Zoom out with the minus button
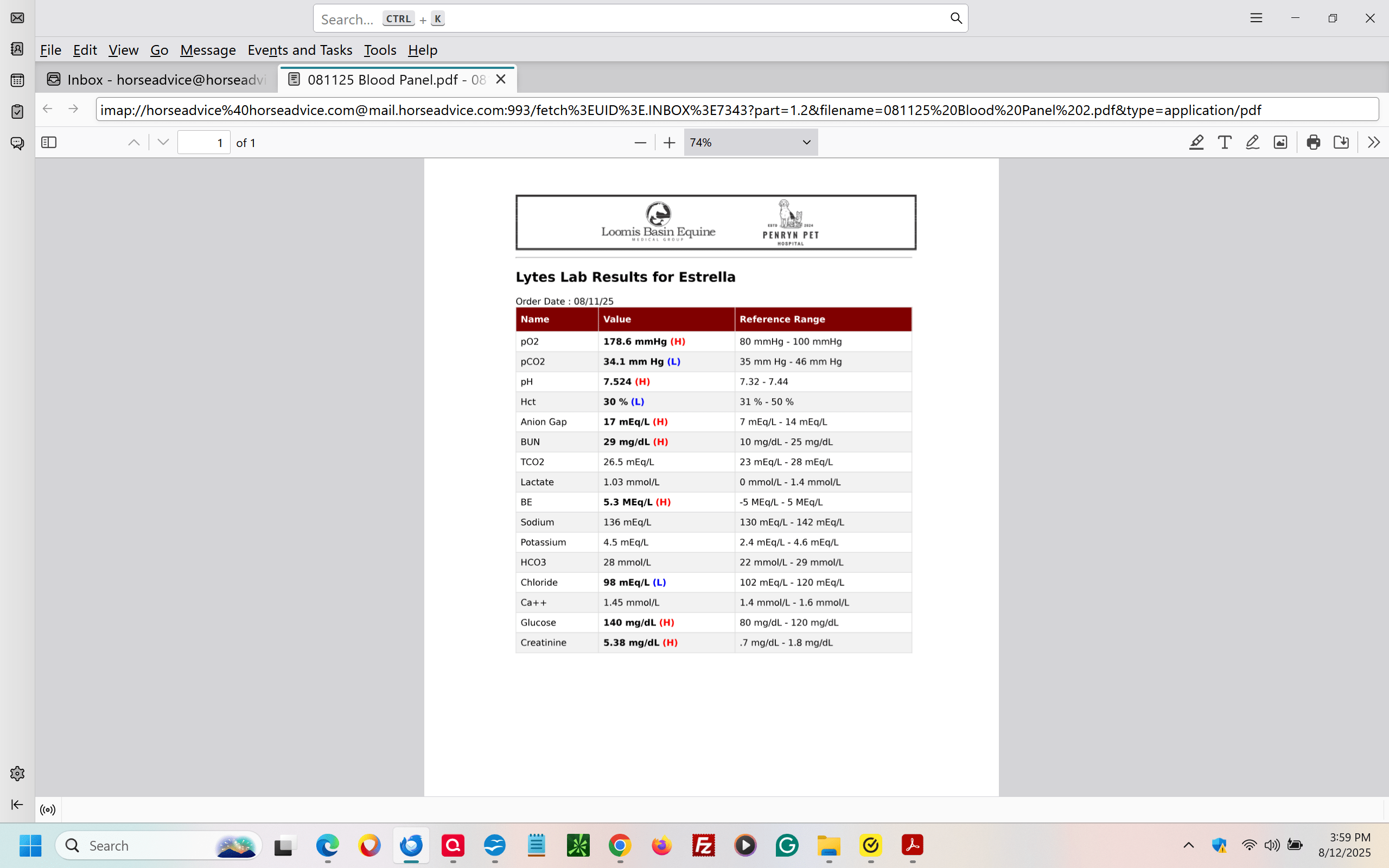Image resolution: width=1389 pixels, height=868 pixels. pyautogui.click(x=641, y=142)
